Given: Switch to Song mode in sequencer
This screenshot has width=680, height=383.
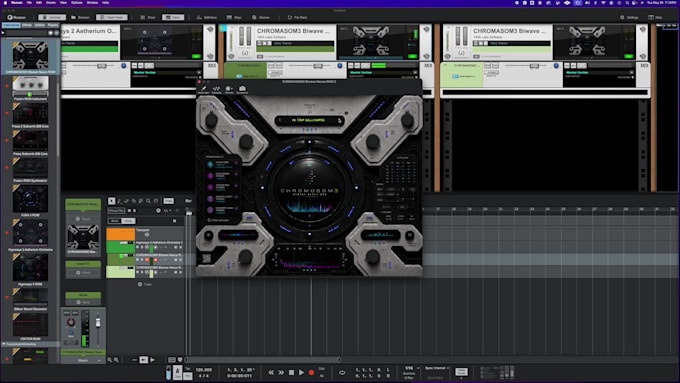Looking at the screenshot, I should point(128,221).
